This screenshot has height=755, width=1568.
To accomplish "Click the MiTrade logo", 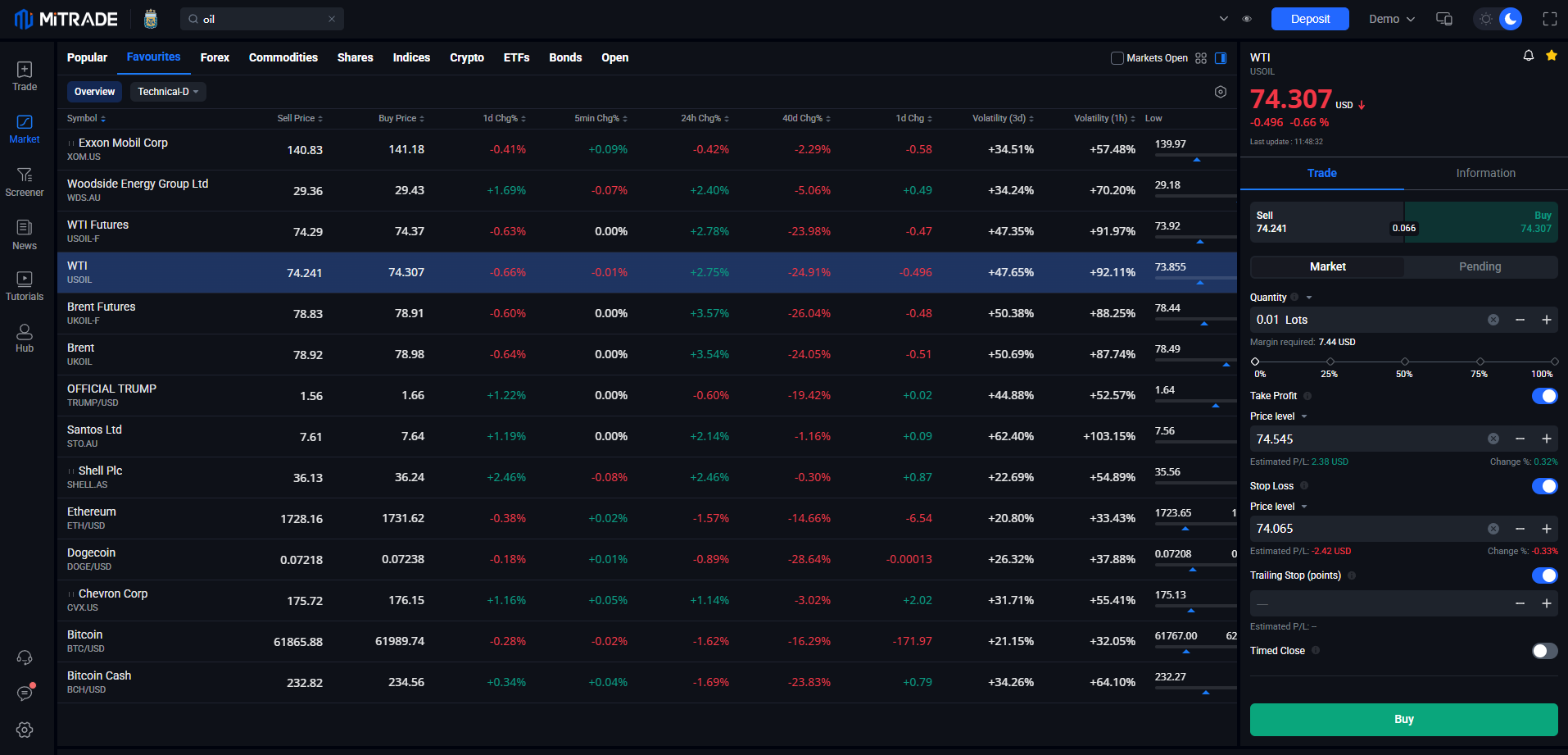I will coord(67,19).
